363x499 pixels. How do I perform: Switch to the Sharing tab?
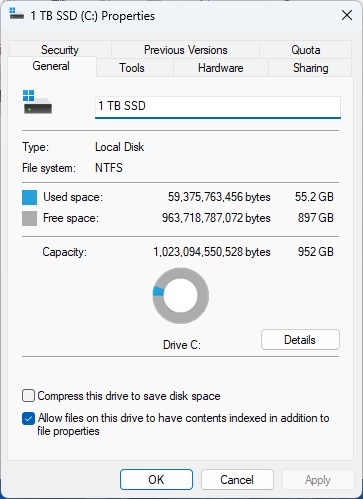310,68
